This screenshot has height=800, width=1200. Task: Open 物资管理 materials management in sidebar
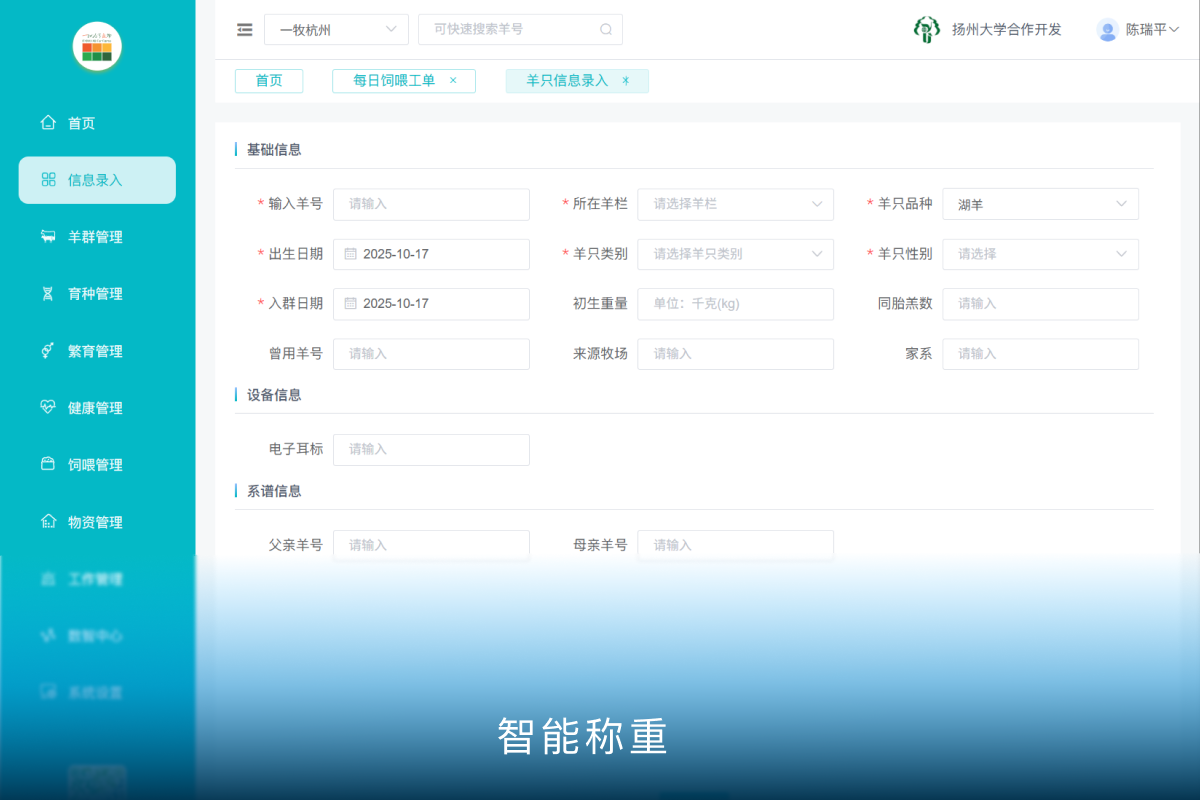[x=47, y=521]
